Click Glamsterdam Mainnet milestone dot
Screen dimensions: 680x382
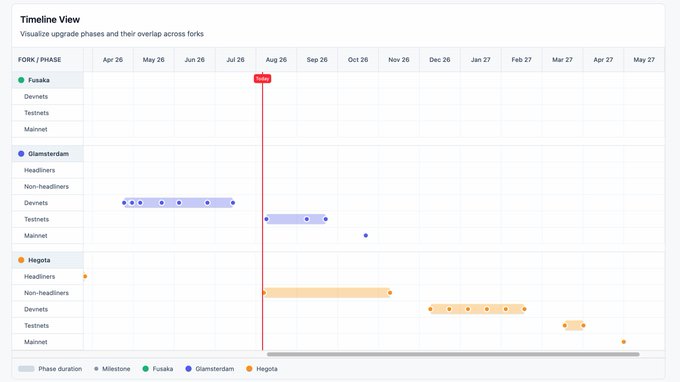pyautogui.click(x=366, y=235)
